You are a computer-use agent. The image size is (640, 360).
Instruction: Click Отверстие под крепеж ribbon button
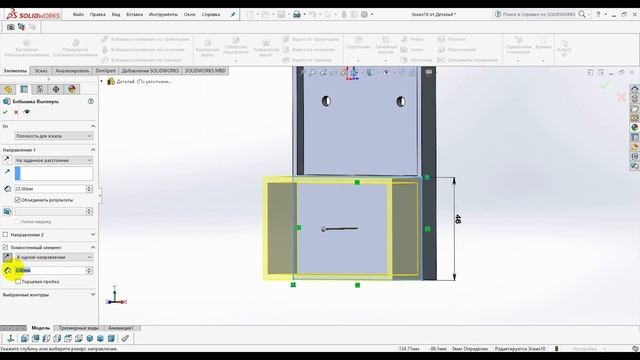coord(236,50)
